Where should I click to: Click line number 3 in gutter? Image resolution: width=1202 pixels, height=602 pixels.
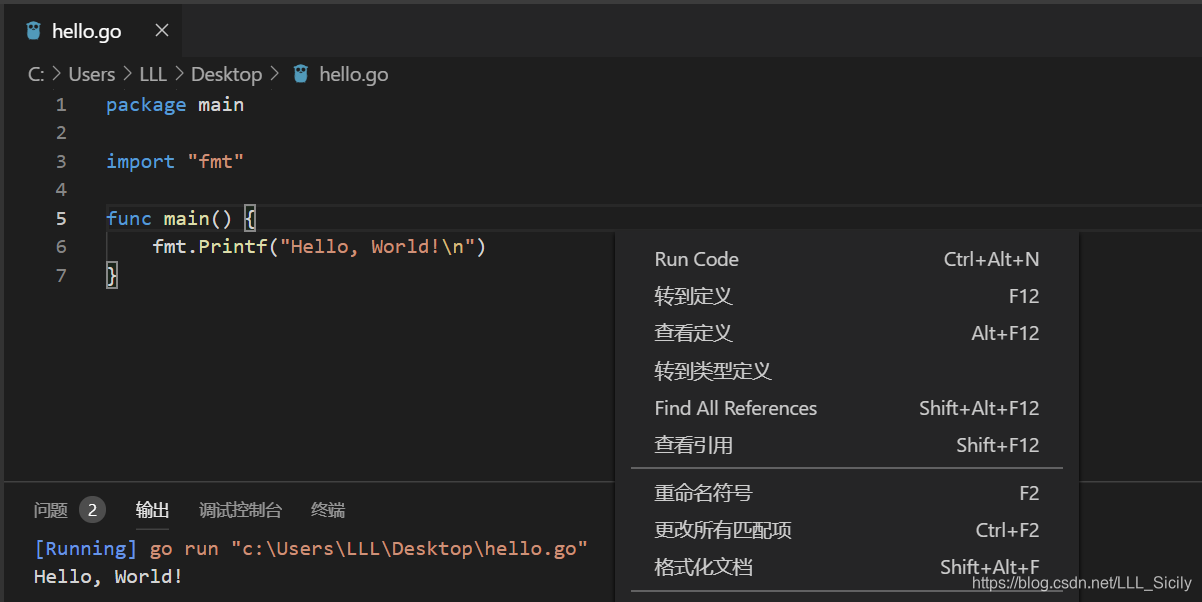click(61, 161)
